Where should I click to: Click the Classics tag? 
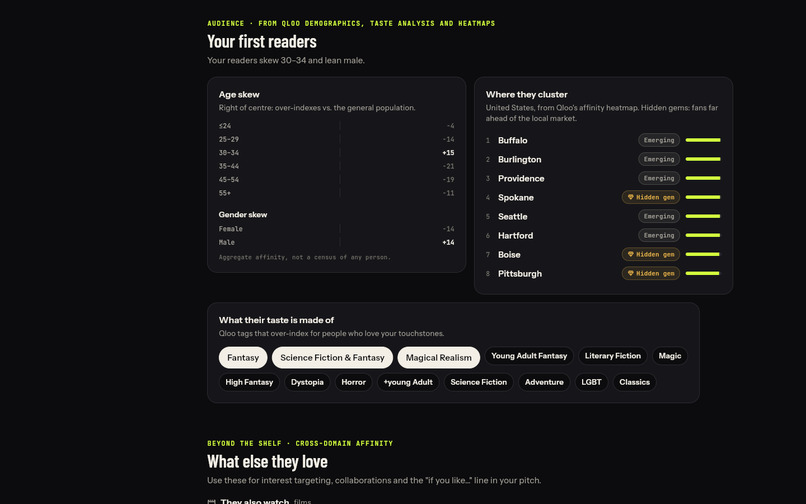point(634,382)
